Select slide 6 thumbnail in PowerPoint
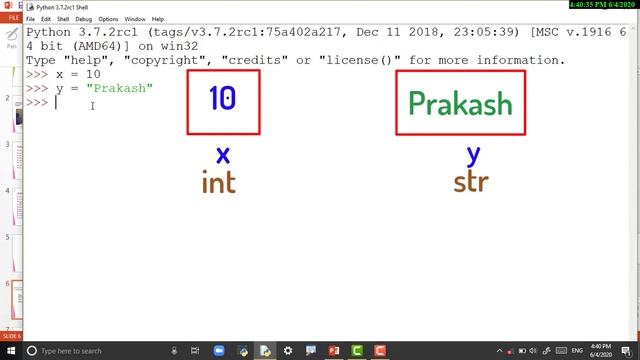The height and width of the screenshot is (360, 640). (x=17, y=300)
